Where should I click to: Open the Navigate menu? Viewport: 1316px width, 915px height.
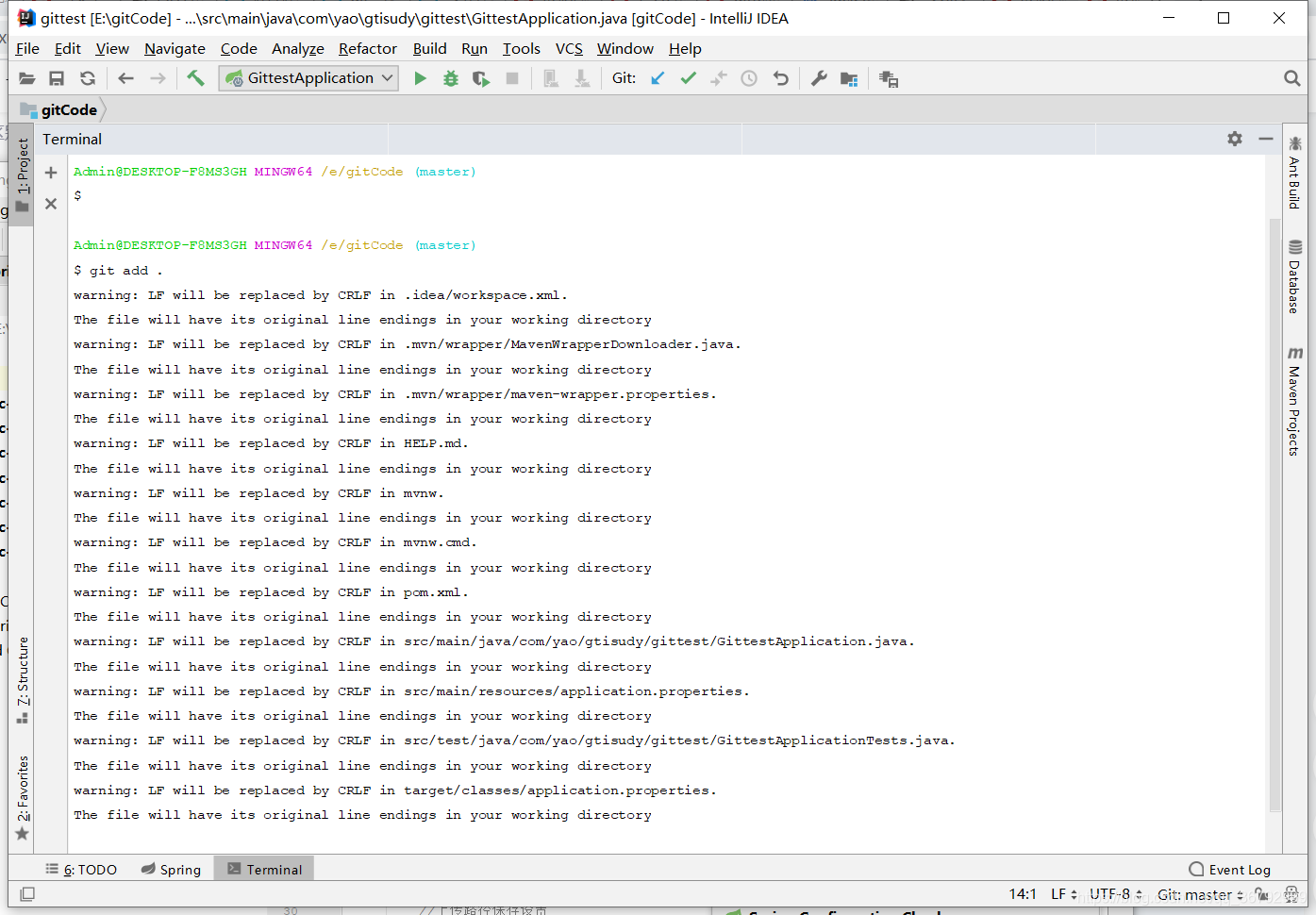tap(175, 49)
